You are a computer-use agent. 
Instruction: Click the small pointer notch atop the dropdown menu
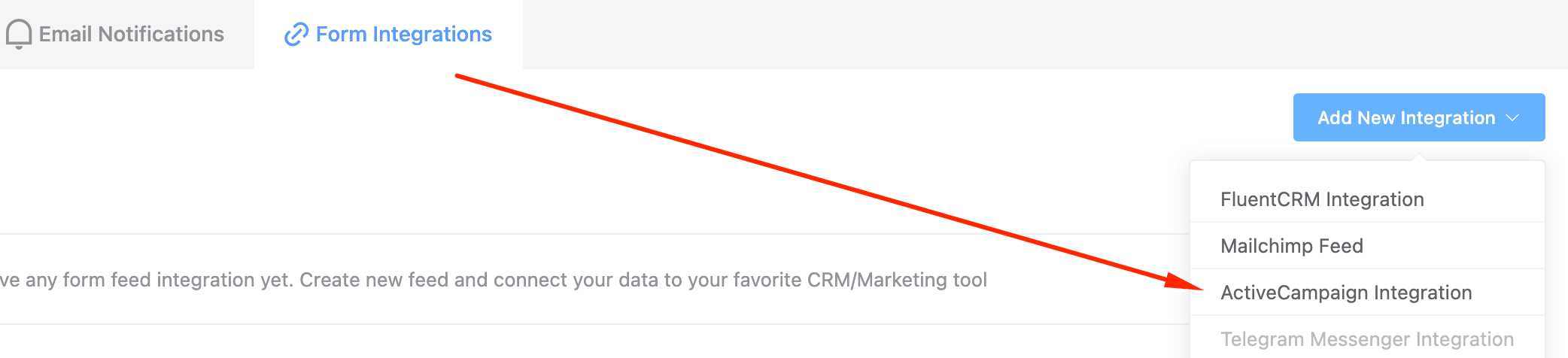tap(1419, 156)
